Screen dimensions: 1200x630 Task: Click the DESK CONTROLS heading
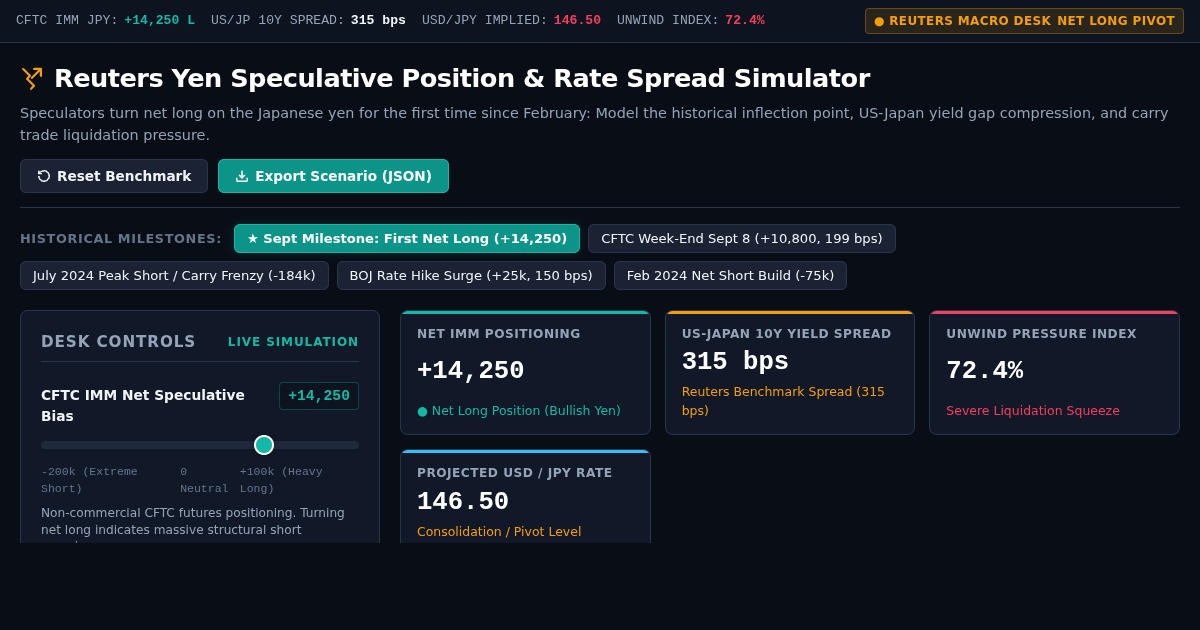118,342
